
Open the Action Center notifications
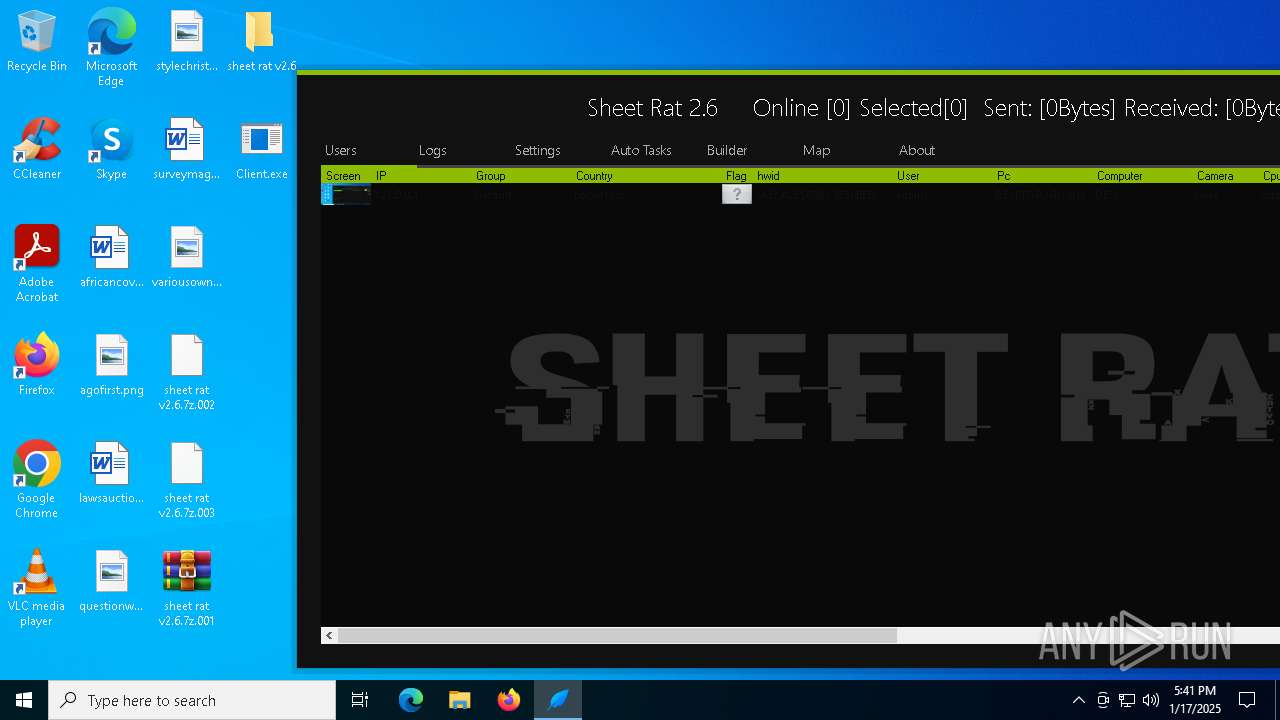coord(1247,700)
